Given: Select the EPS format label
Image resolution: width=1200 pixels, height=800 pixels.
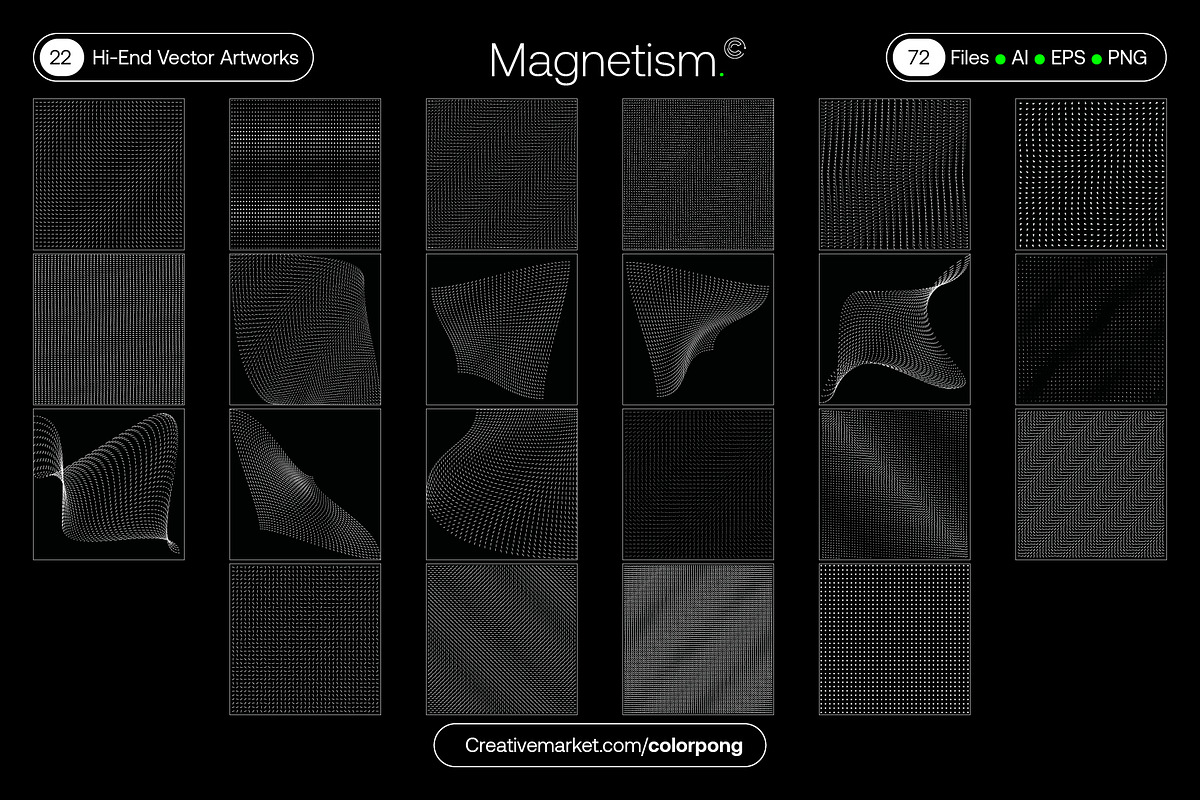Looking at the screenshot, I should [x=1069, y=58].
